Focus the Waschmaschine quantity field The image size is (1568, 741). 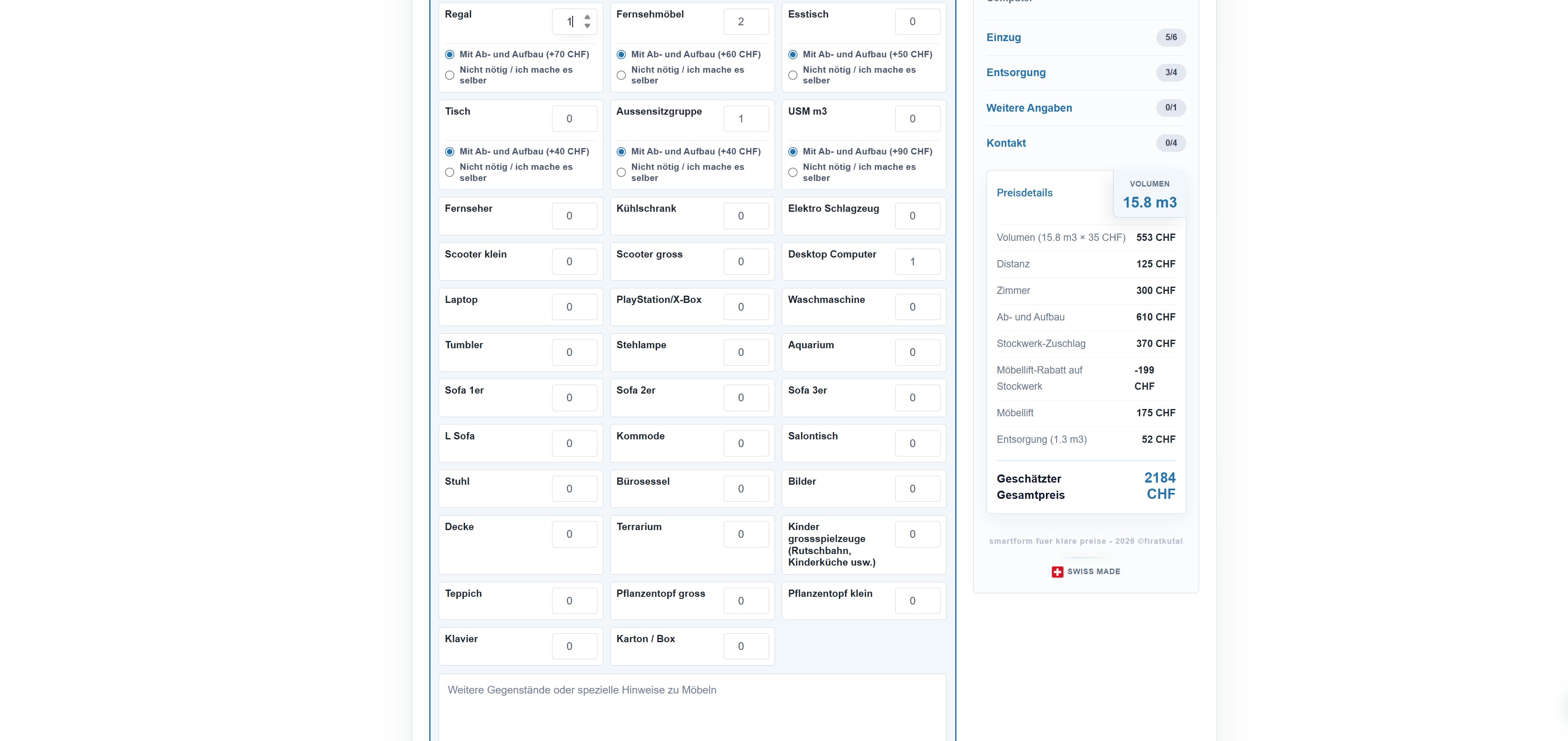[x=917, y=307]
